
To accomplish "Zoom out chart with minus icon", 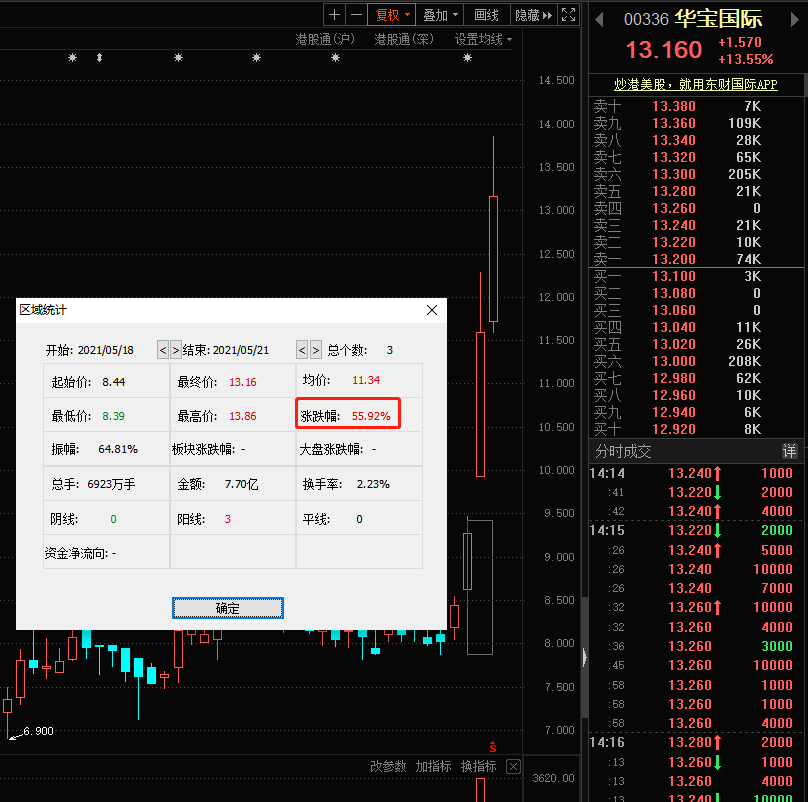I will (x=356, y=15).
